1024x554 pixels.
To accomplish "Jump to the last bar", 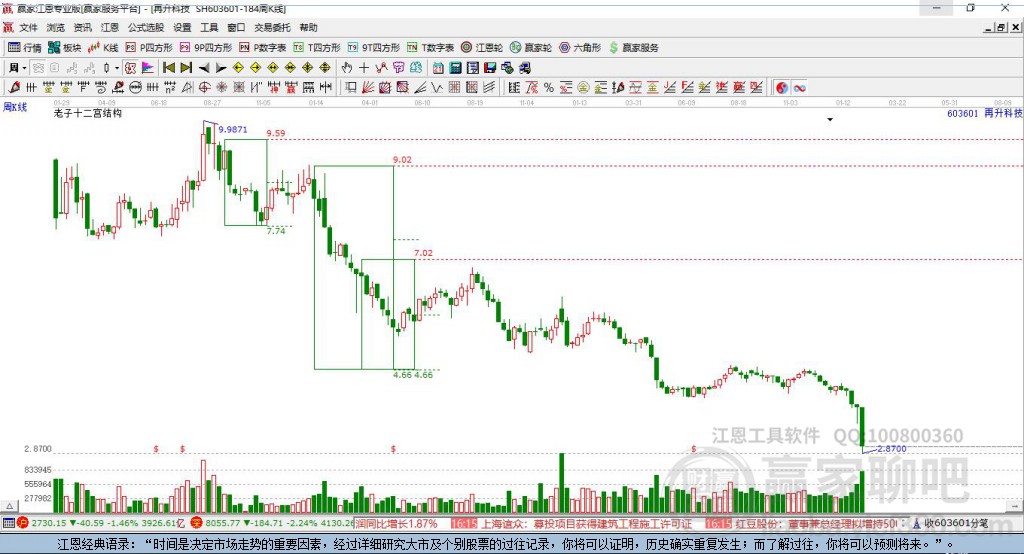I will (x=186, y=68).
